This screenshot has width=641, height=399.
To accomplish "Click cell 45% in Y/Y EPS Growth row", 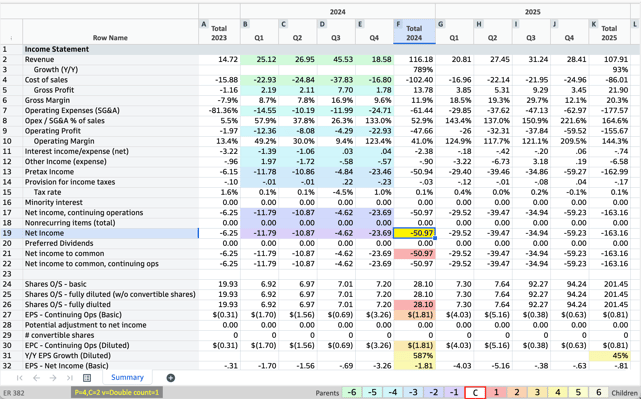I will click(x=610, y=356).
